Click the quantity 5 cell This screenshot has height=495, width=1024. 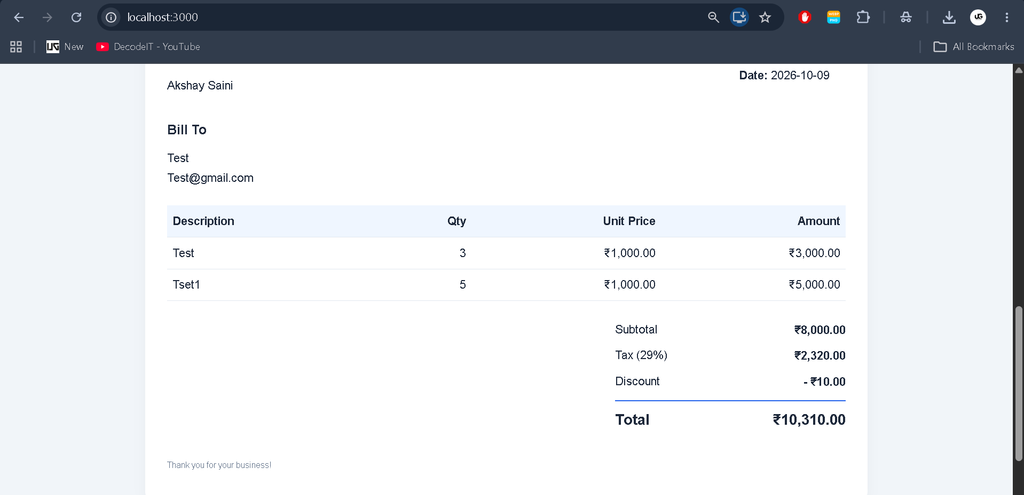point(463,285)
